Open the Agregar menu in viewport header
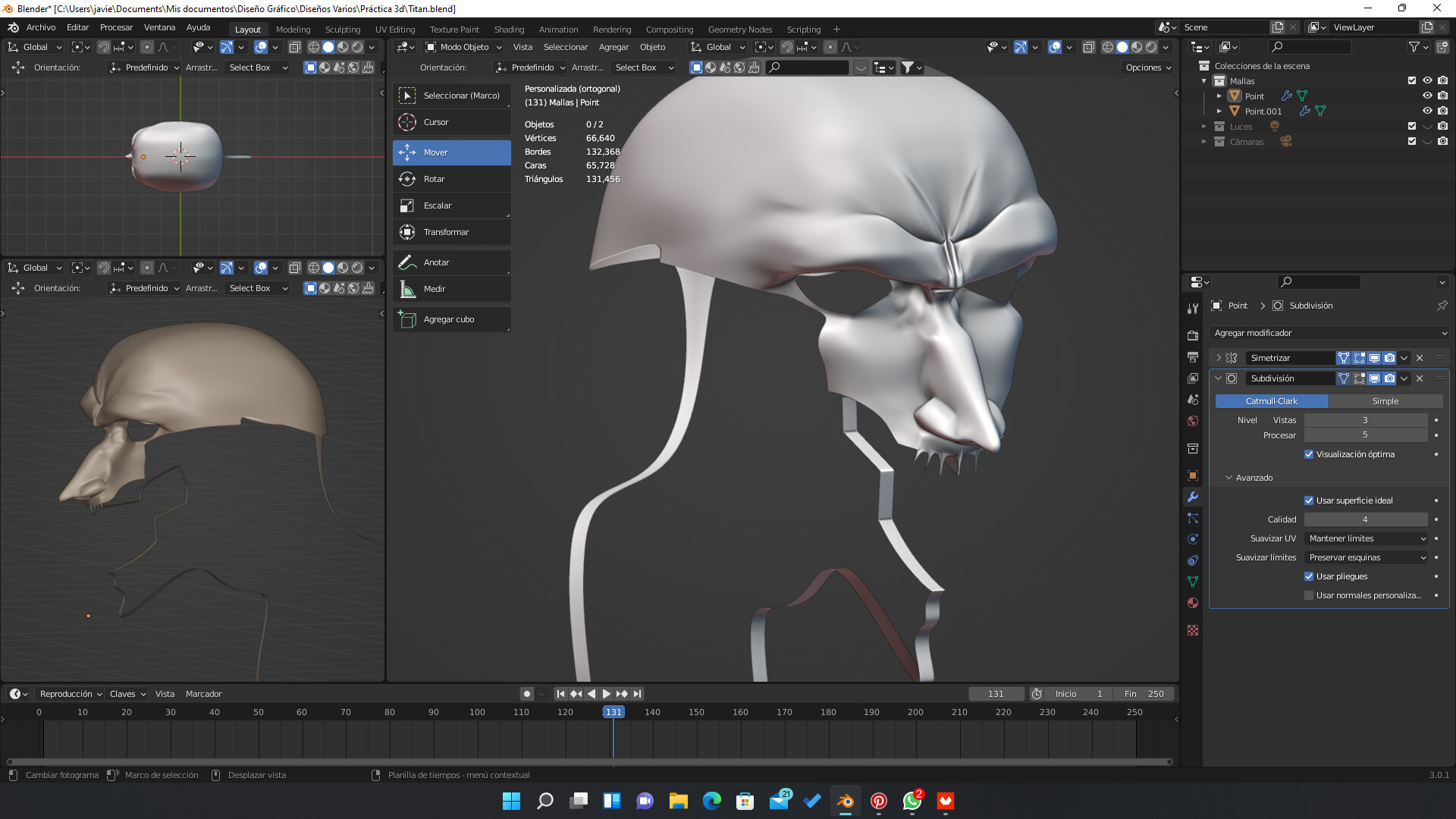1456x819 pixels. [x=613, y=47]
